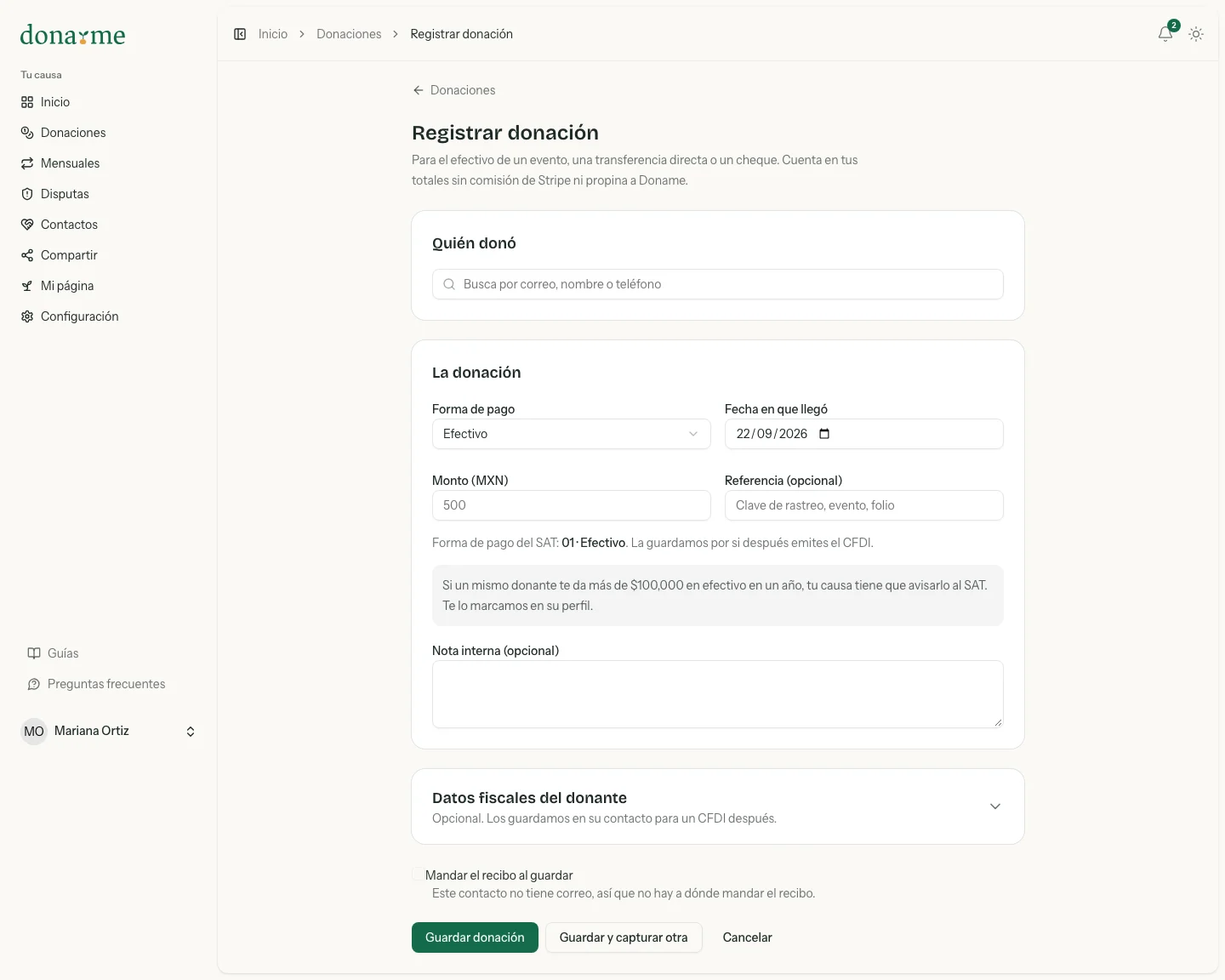Click the Disputas shield icon

27,194
